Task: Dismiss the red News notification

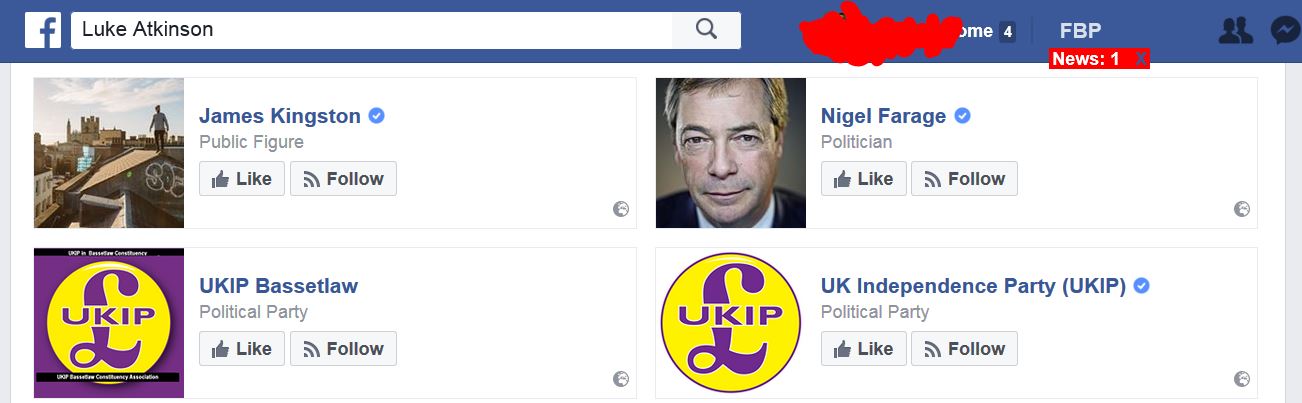Action: (1141, 59)
